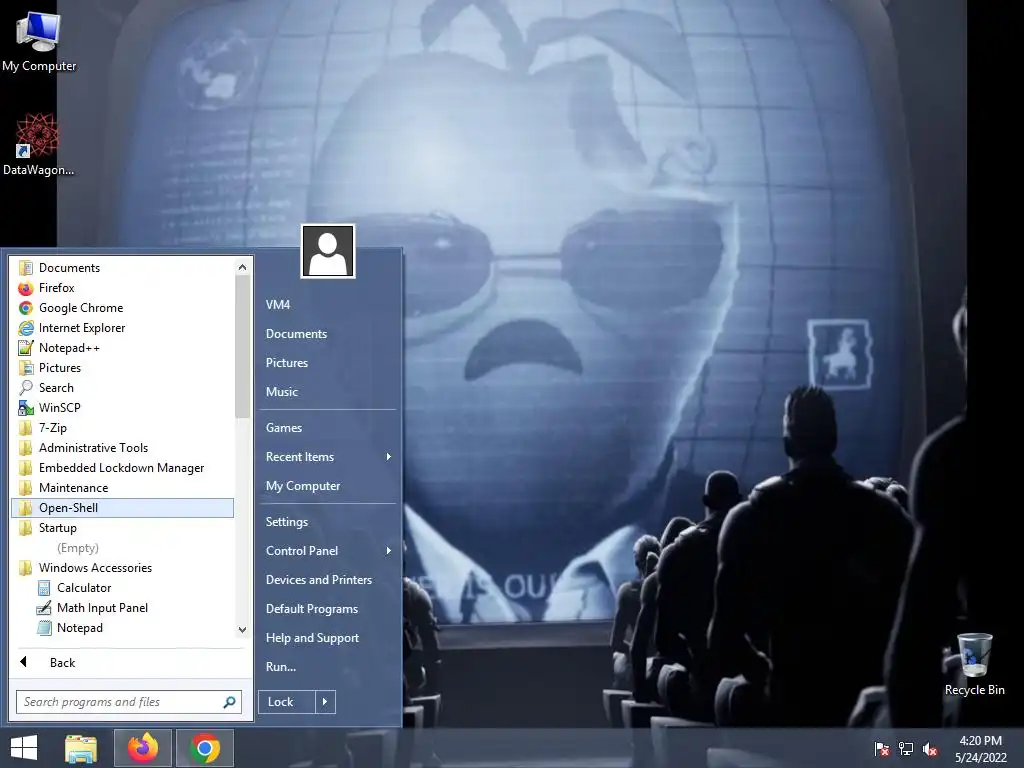Open Settings from start menu
Viewport: 1024px width, 768px height.
[x=328, y=522]
